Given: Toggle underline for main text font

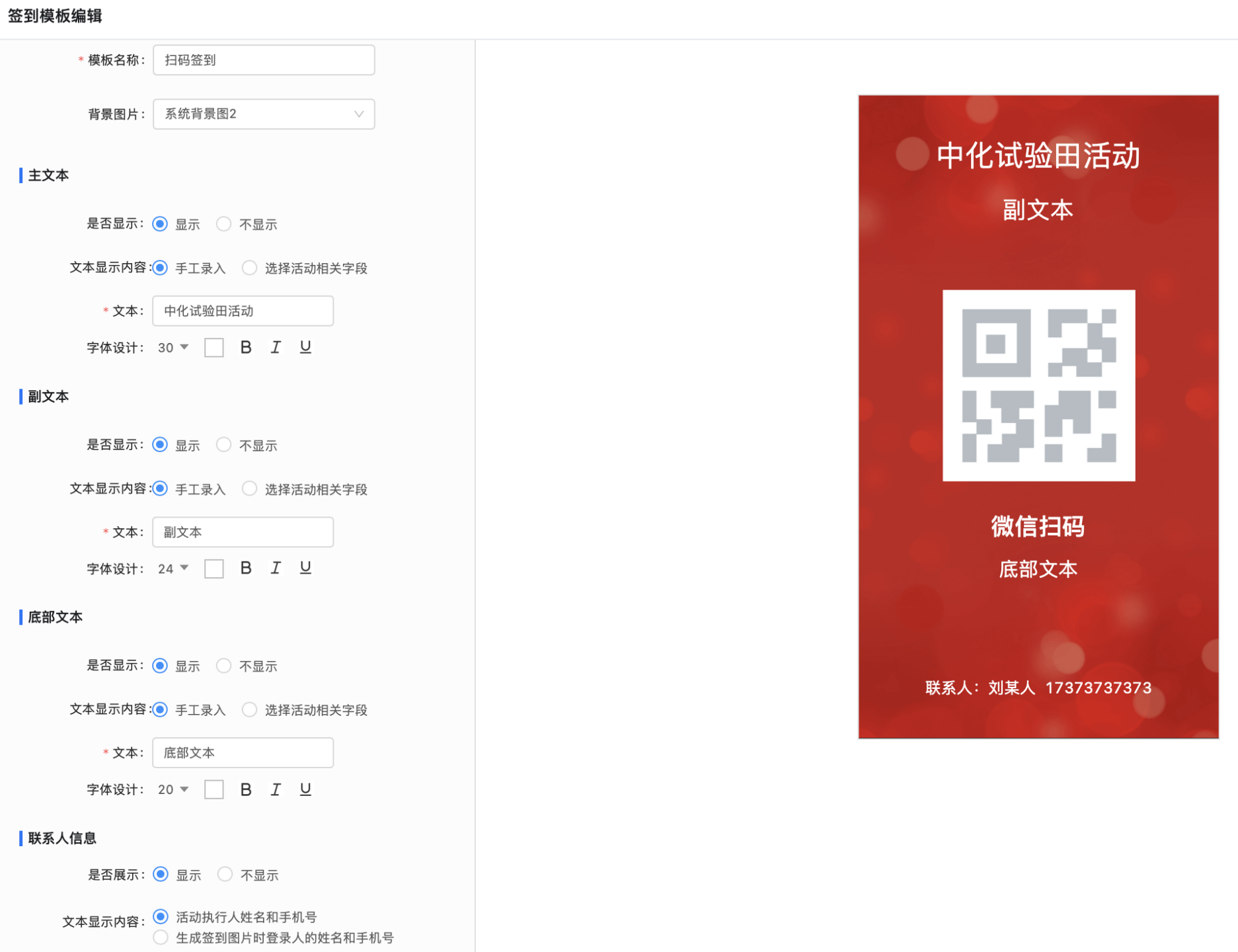Looking at the screenshot, I should (305, 347).
